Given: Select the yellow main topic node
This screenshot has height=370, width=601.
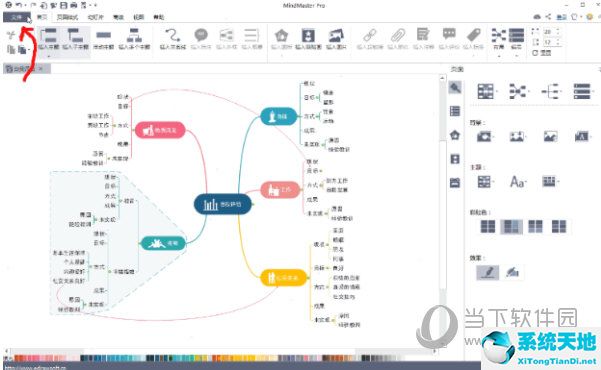Looking at the screenshot, I should (x=284, y=278).
